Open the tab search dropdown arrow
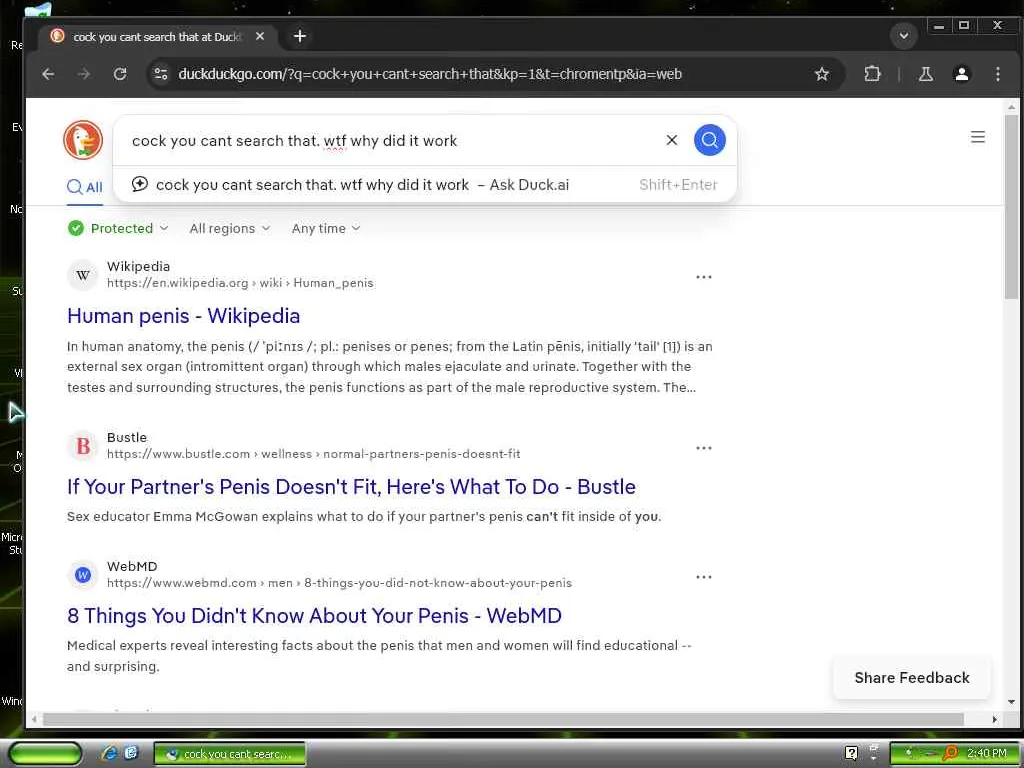The height and width of the screenshot is (768, 1024). 904,35
